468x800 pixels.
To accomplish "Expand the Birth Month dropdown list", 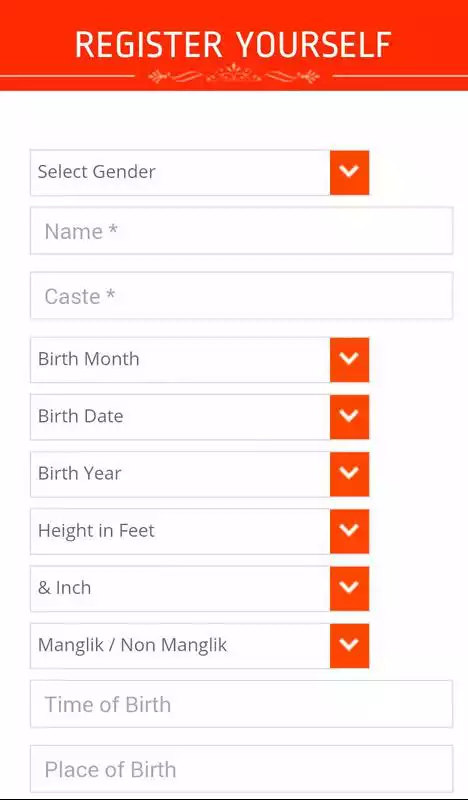I will coord(200,360).
